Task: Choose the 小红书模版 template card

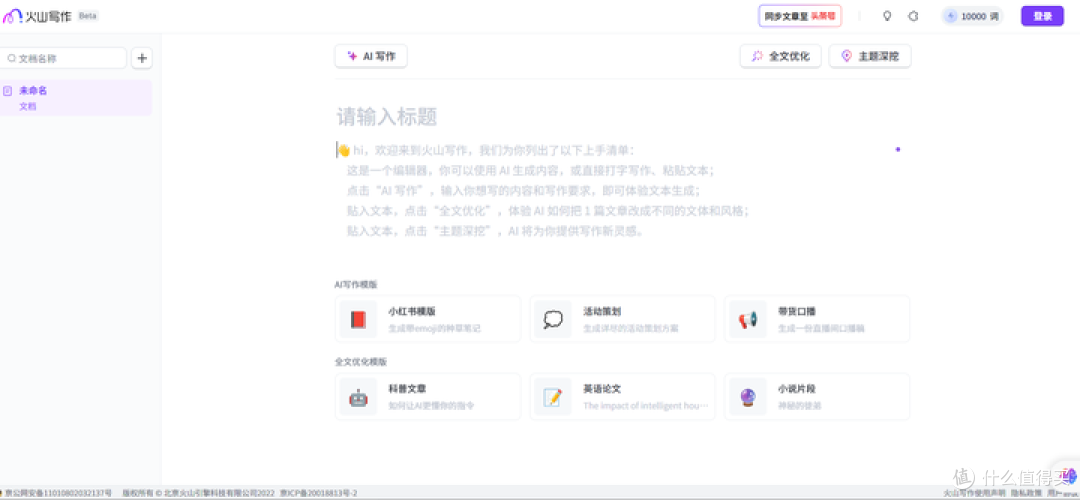Action: (x=428, y=319)
